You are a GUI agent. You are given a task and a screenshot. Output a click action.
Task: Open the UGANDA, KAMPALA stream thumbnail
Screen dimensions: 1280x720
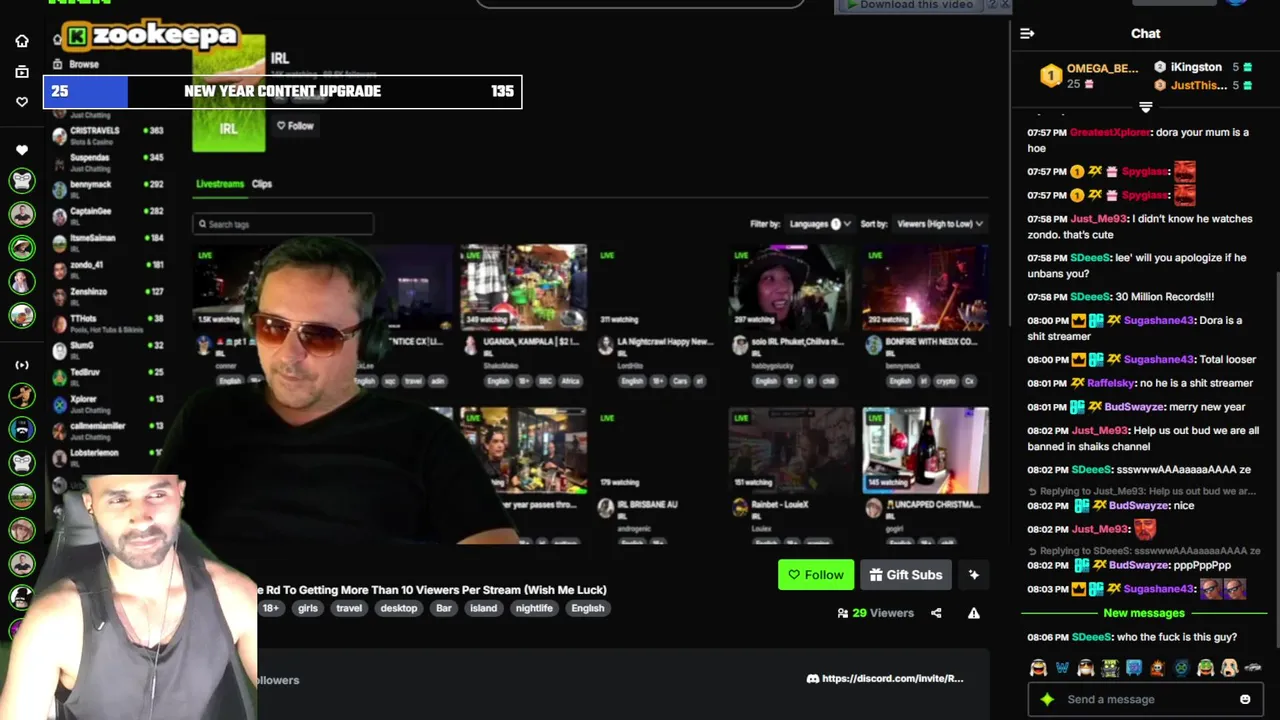523,287
